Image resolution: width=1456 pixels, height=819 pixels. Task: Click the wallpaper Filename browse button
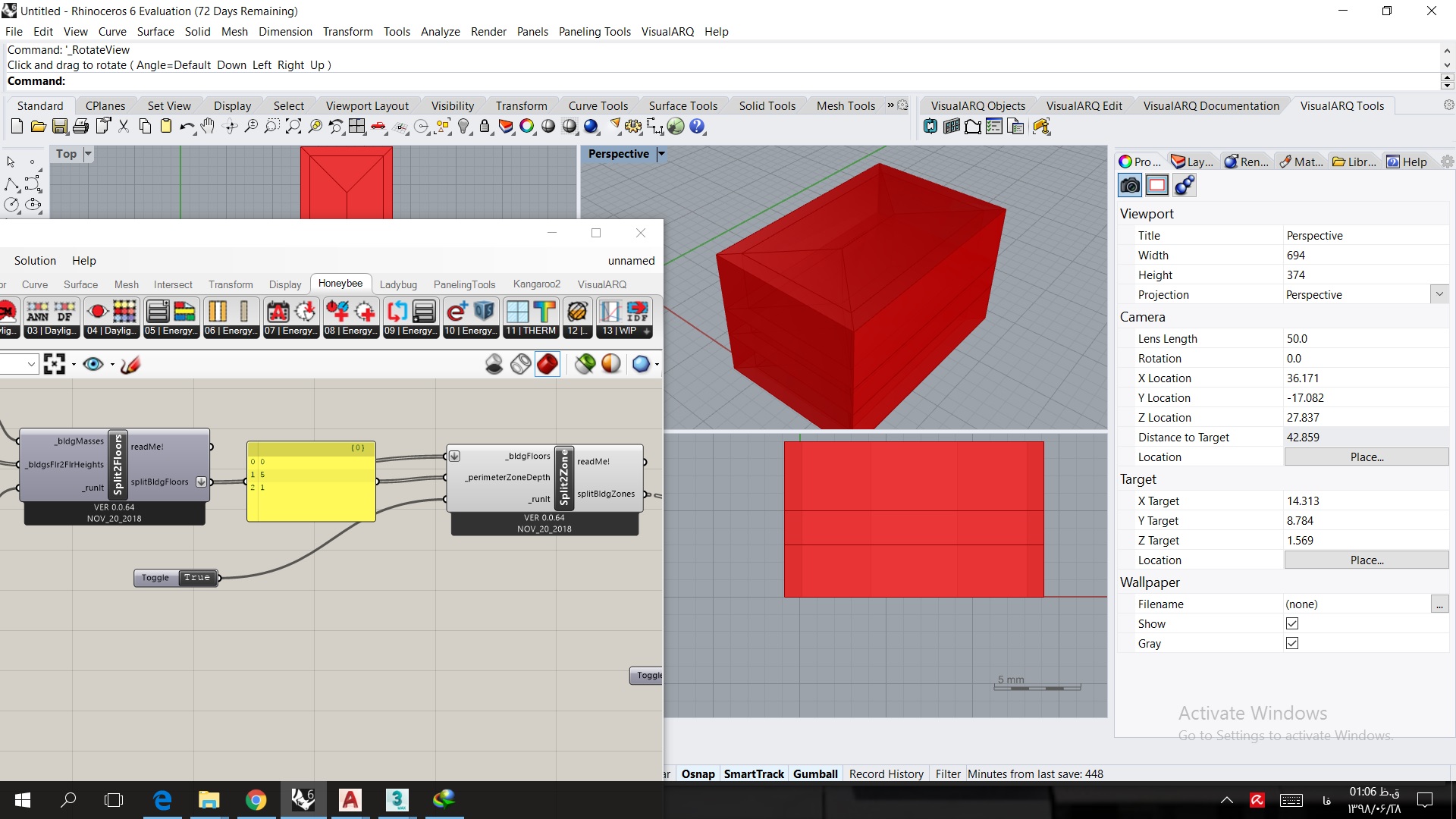point(1439,604)
